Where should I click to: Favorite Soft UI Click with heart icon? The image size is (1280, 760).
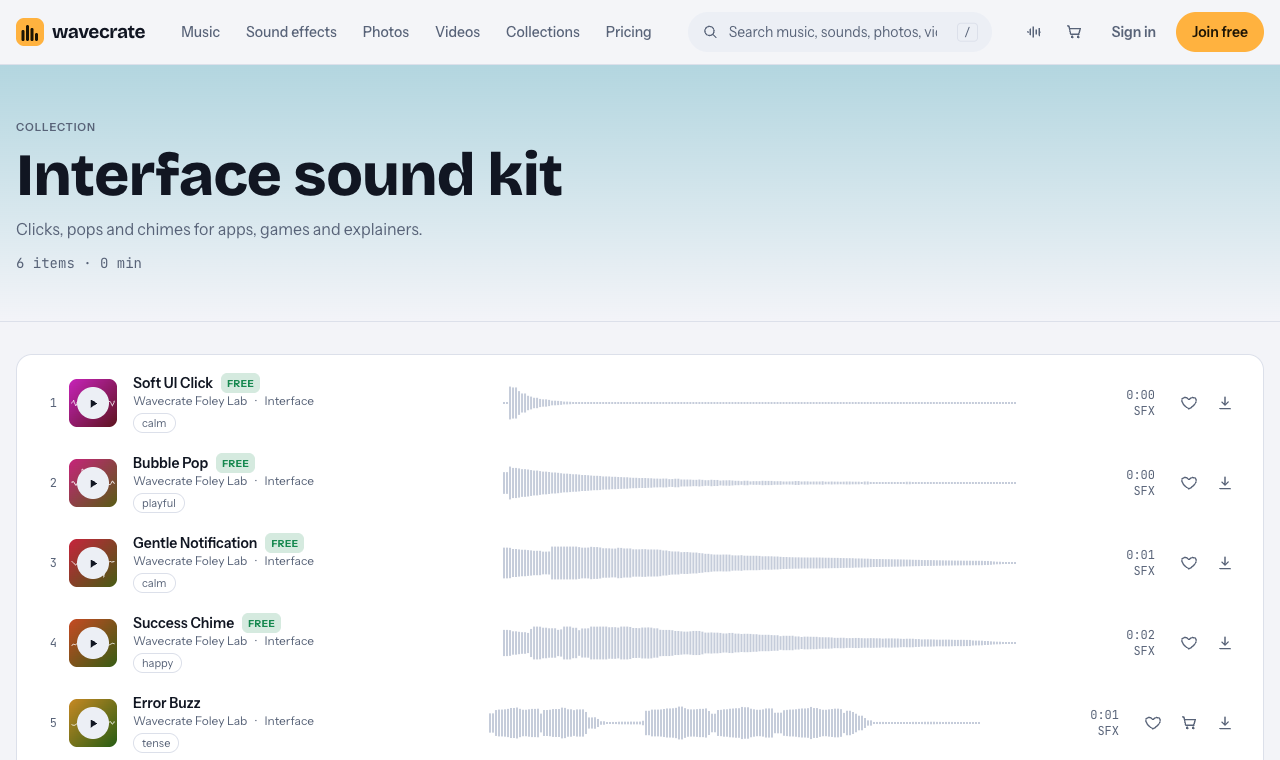coord(1189,403)
